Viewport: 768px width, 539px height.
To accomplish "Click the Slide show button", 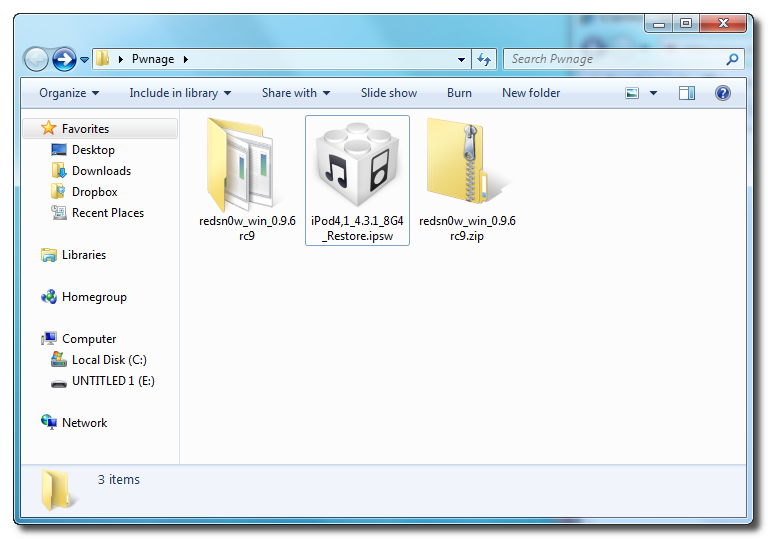I will coord(389,93).
